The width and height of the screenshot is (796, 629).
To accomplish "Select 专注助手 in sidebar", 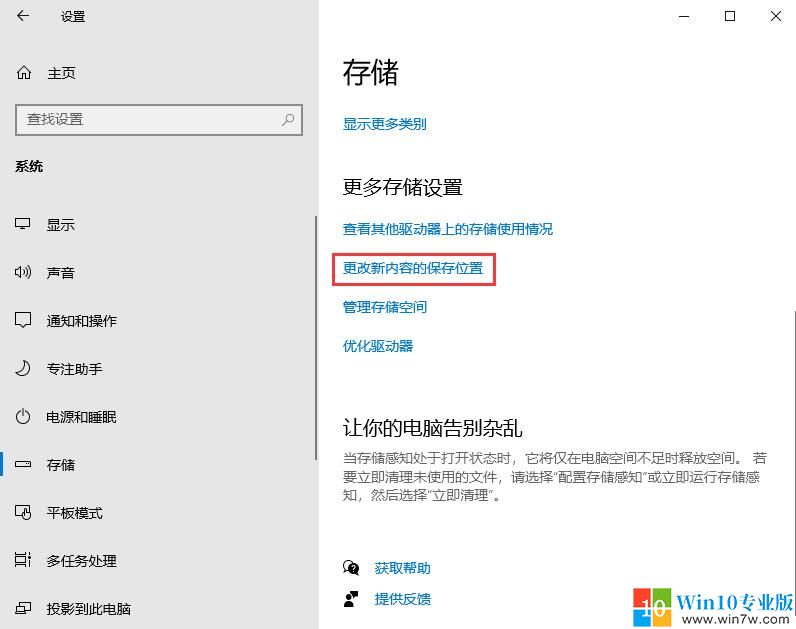I will click(74, 369).
